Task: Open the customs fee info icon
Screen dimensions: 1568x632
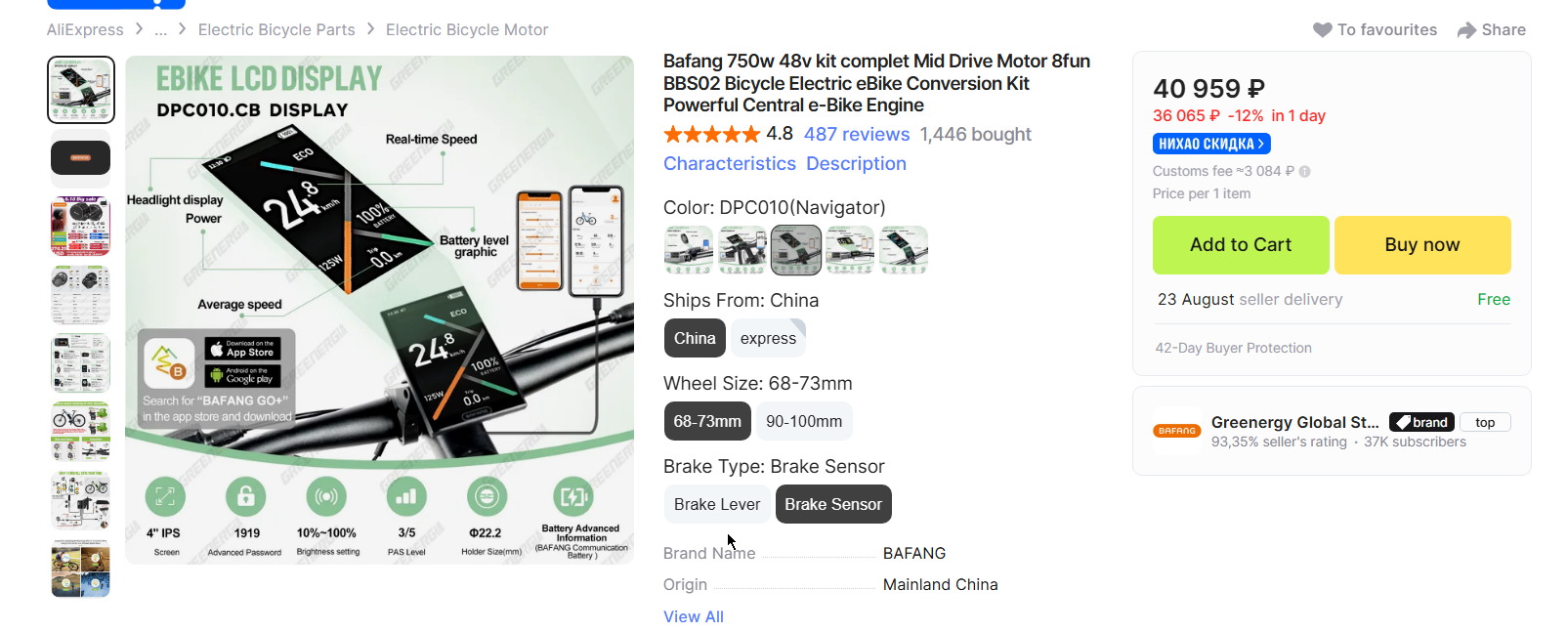Action: click(x=1305, y=172)
